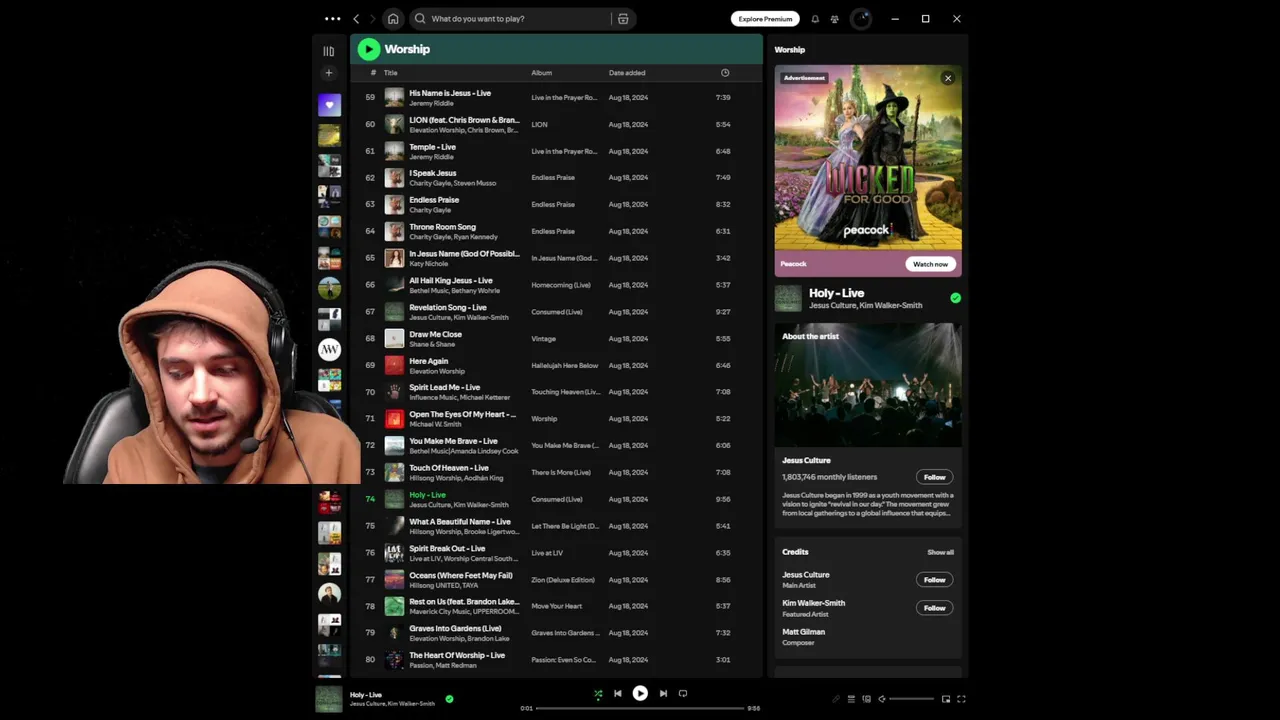Screen dimensions: 1280x720
Task: Open now playing cover art in player bar
Action: coord(329,699)
